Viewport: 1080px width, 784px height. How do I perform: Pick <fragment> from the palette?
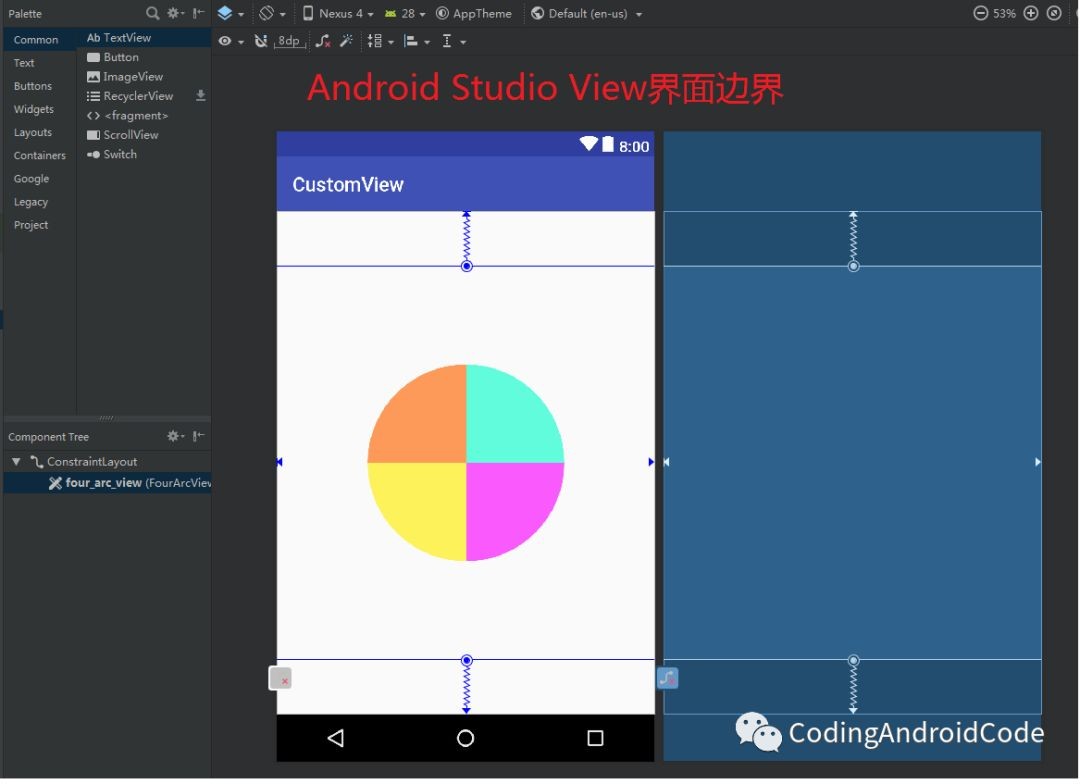tap(145, 116)
